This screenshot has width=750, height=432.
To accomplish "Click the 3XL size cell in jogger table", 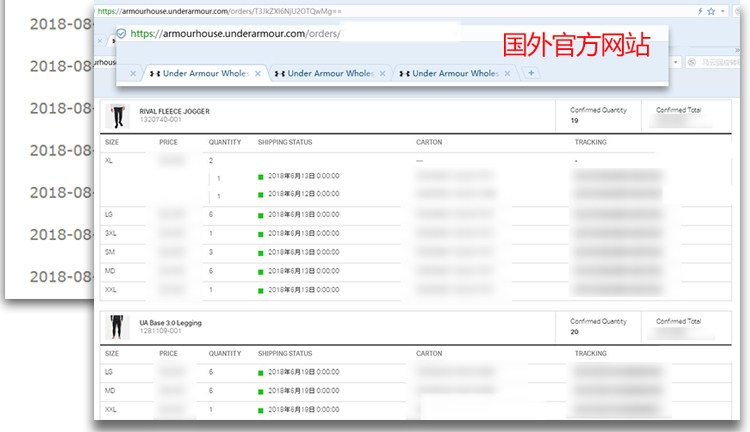I will pos(110,233).
